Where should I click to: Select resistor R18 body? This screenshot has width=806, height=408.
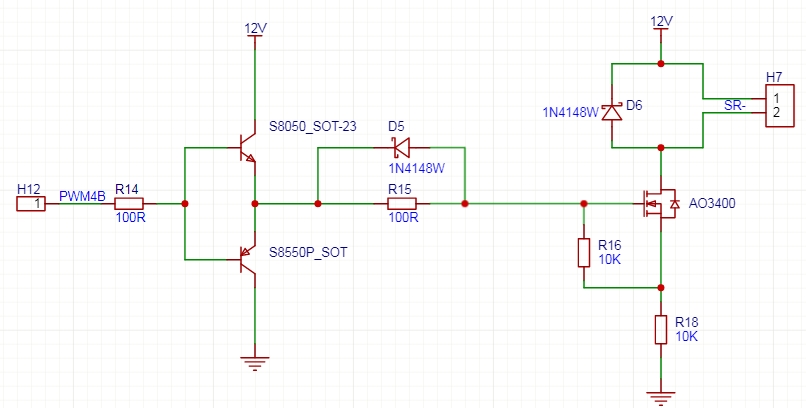click(661, 330)
